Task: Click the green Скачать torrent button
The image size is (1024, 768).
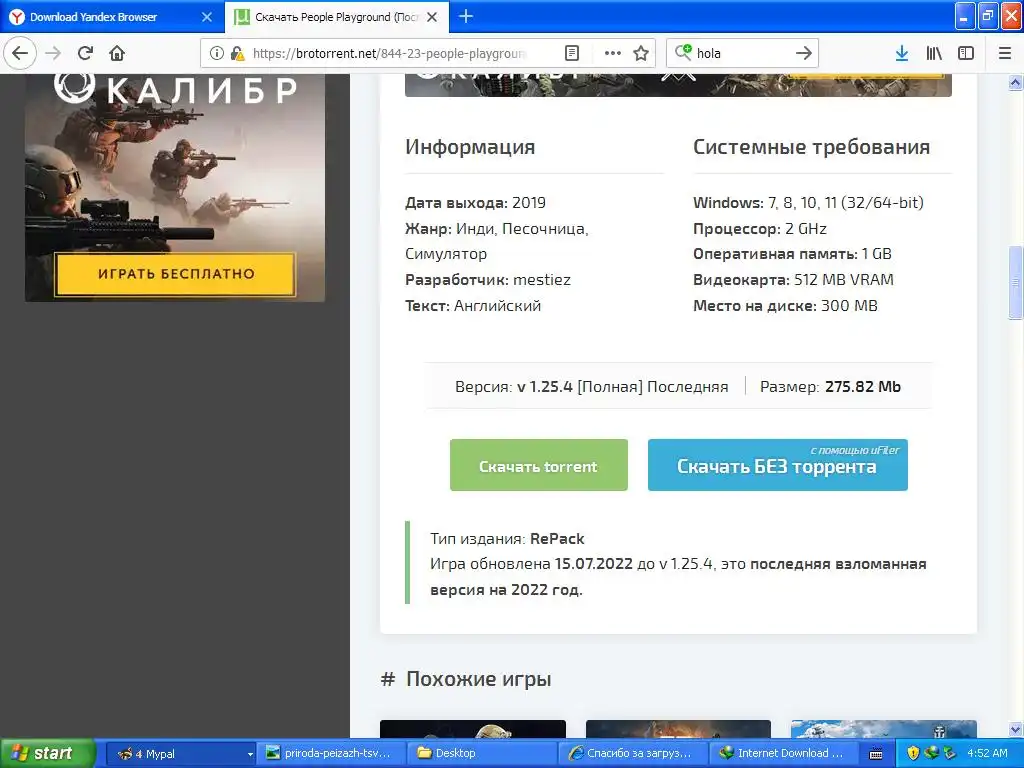Action: 539,465
